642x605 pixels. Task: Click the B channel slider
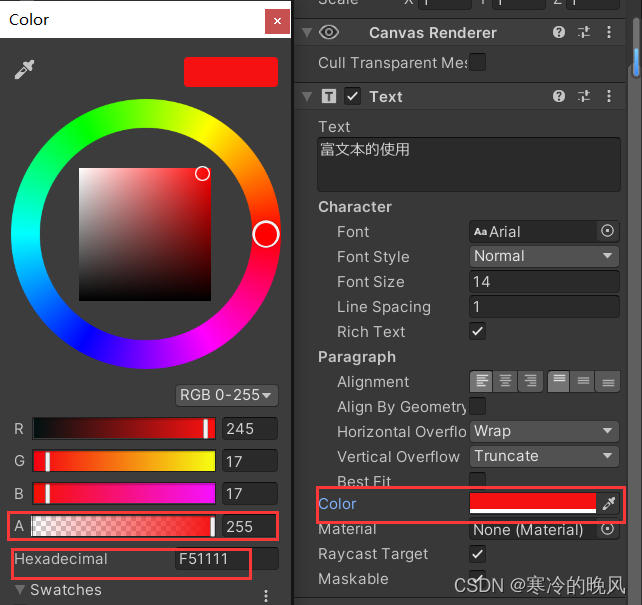(124, 493)
